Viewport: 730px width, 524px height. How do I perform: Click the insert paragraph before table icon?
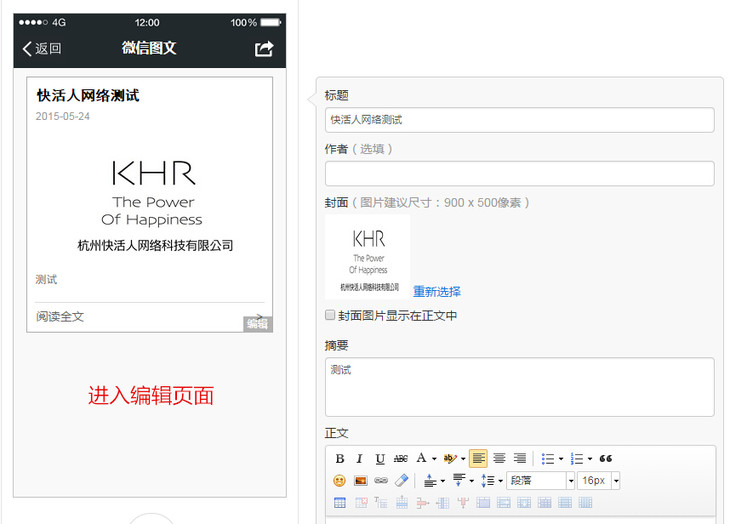[x=381, y=503]
